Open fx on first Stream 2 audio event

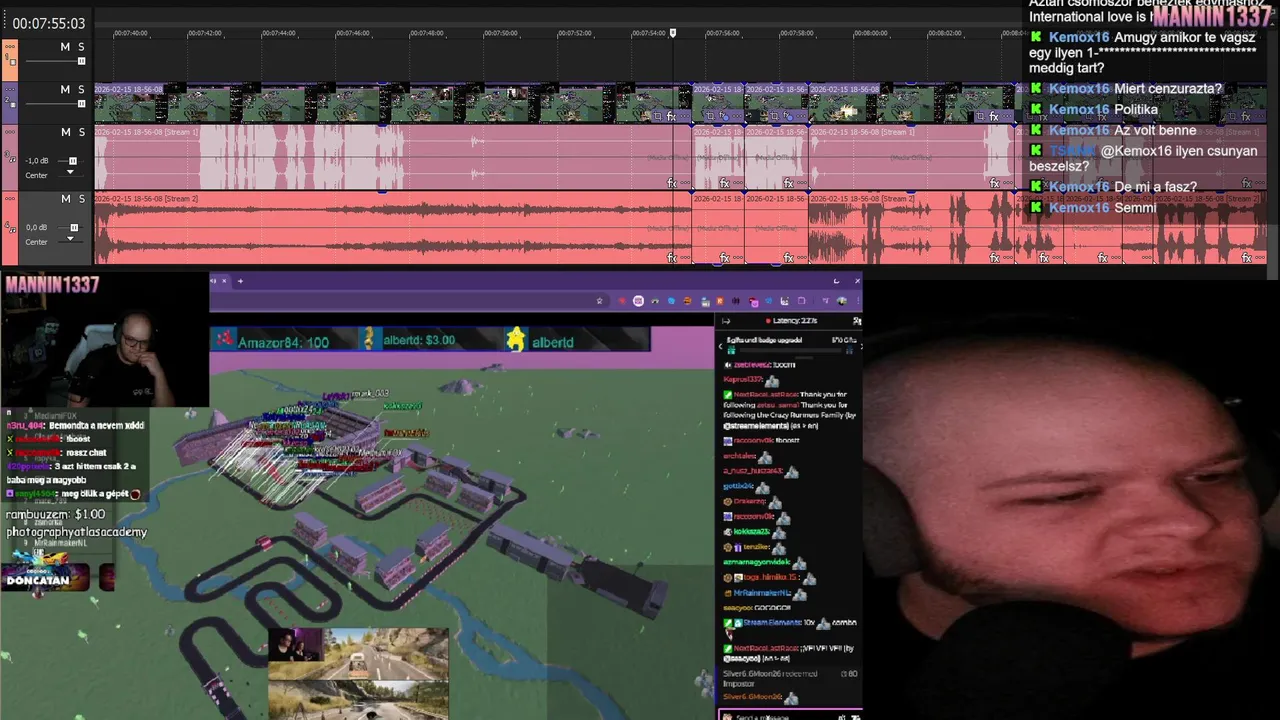click(672, 258)
